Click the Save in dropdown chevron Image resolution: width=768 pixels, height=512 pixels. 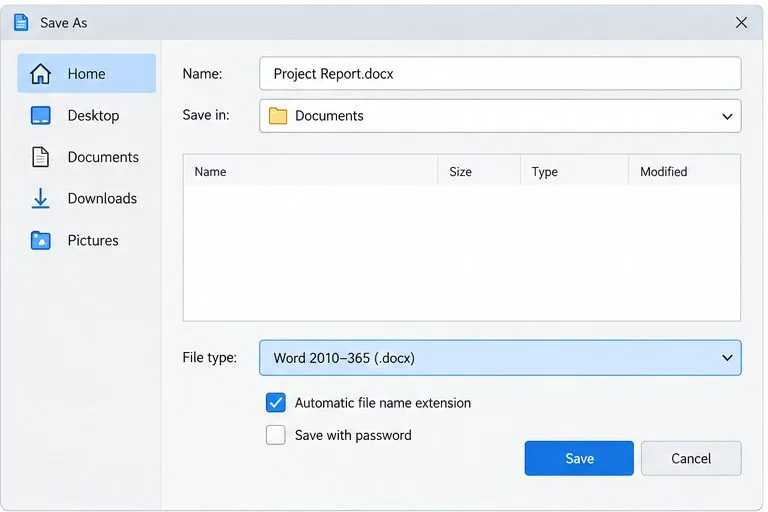pos(727,117)
